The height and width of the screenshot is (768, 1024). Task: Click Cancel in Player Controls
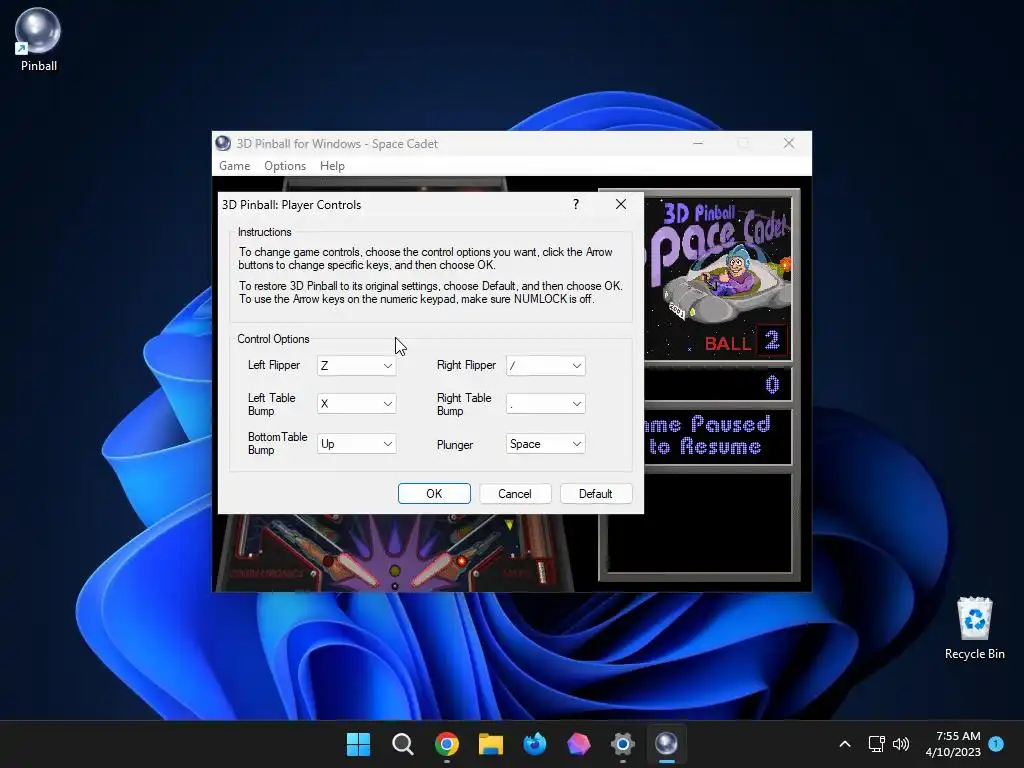515,494
